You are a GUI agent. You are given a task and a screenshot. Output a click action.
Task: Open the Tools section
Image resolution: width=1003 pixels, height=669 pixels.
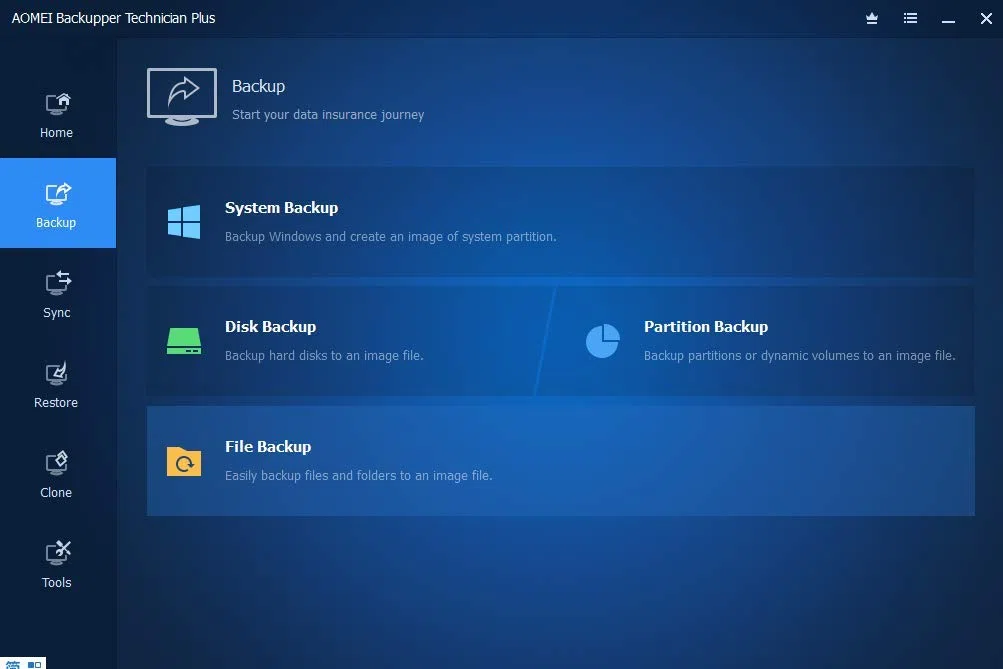pyautogui.click(x=57, y=563)
